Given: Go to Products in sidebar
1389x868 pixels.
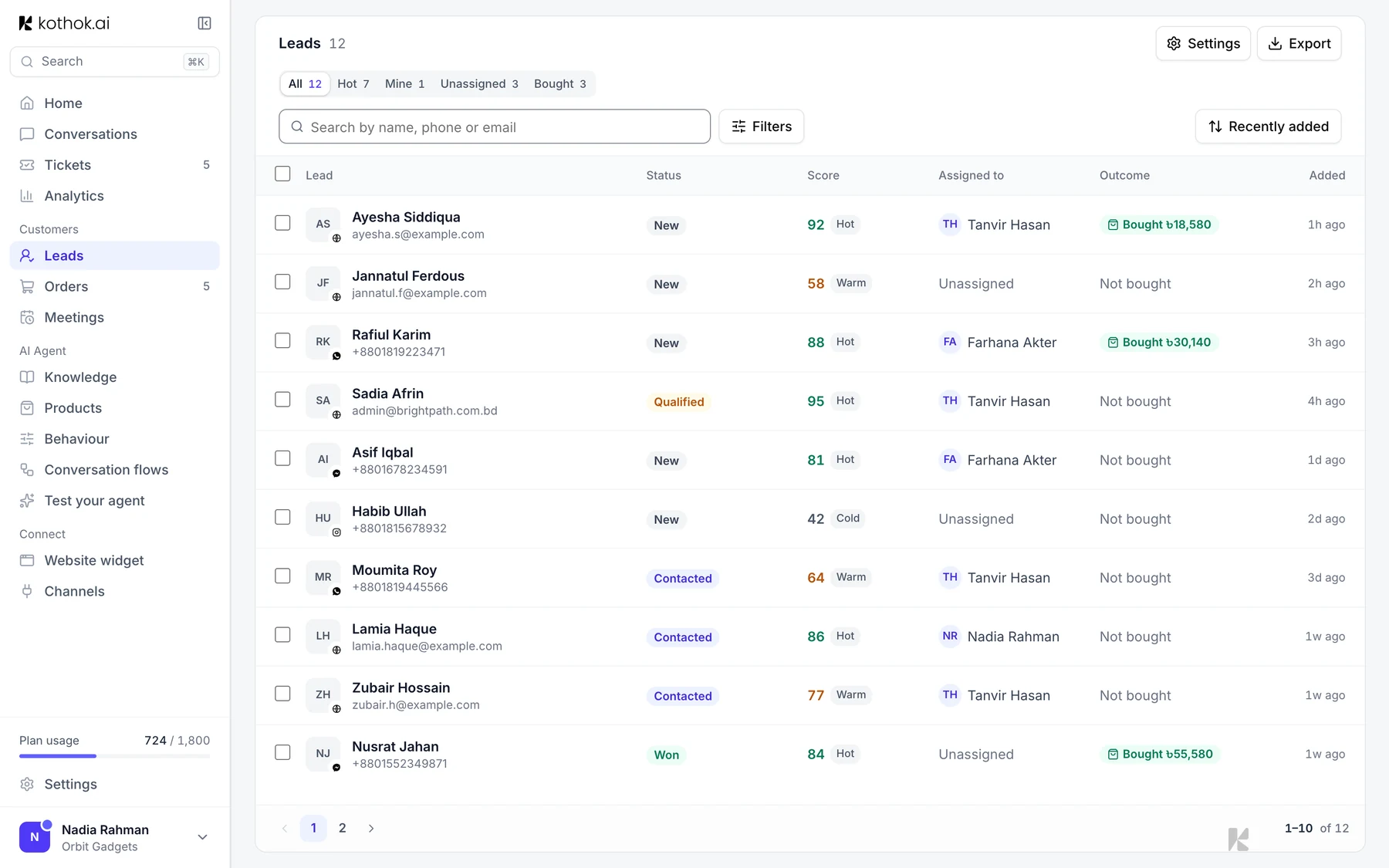Looking at the screenshot, I should point(114,408).
